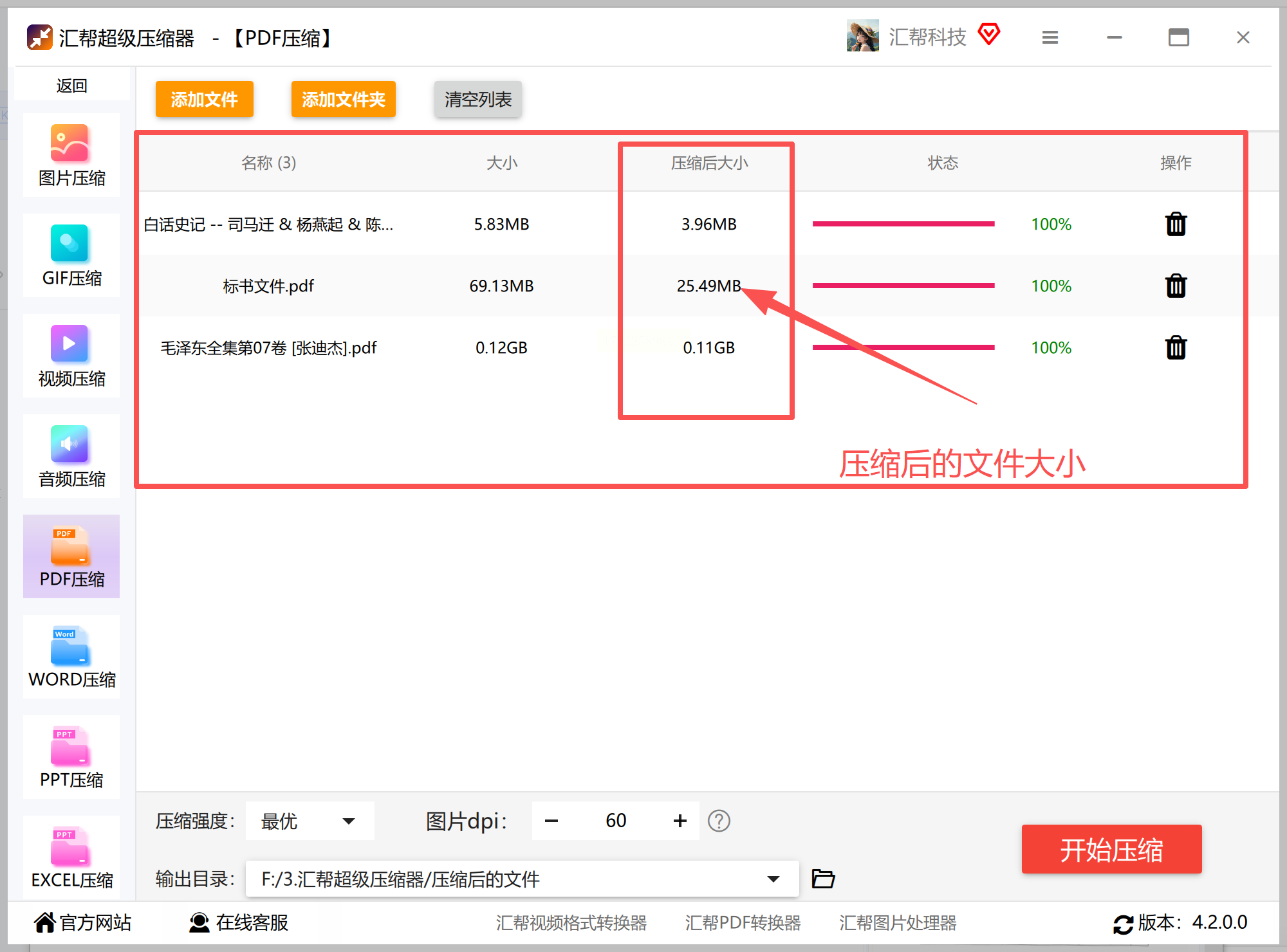Switch to GIF压缩 tool
Viewport: 1287px width, 952px height.
(71, 256)
